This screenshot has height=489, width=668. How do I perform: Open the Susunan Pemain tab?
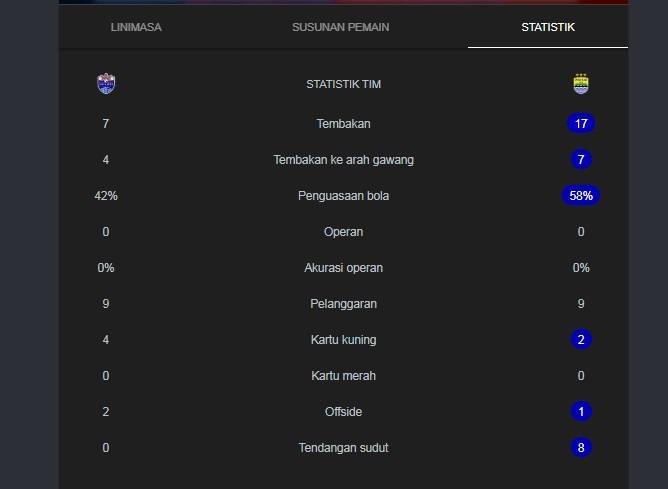[340, 27]
